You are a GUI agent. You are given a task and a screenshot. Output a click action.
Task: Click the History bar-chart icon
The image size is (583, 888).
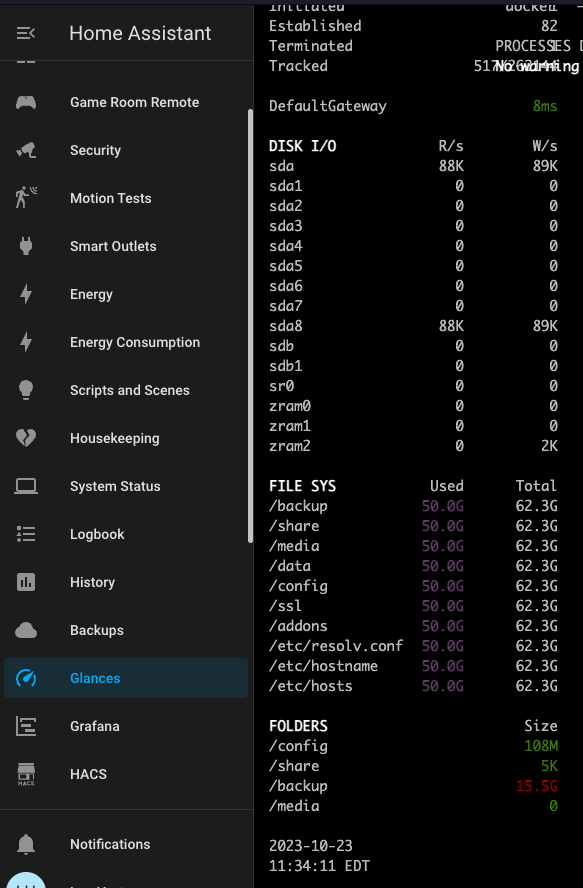pos(25,582)
